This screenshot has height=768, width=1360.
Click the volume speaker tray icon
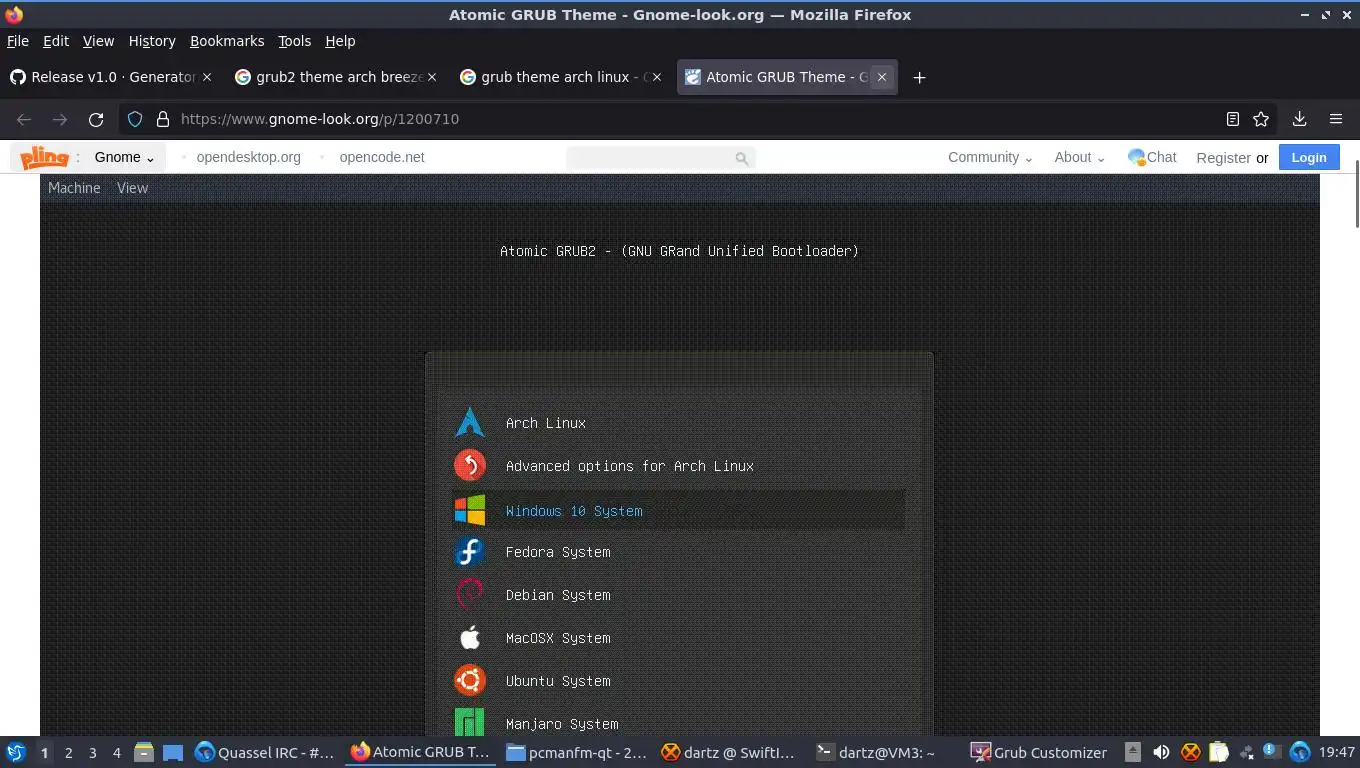pyautogui.click(x=1161, y=752)
